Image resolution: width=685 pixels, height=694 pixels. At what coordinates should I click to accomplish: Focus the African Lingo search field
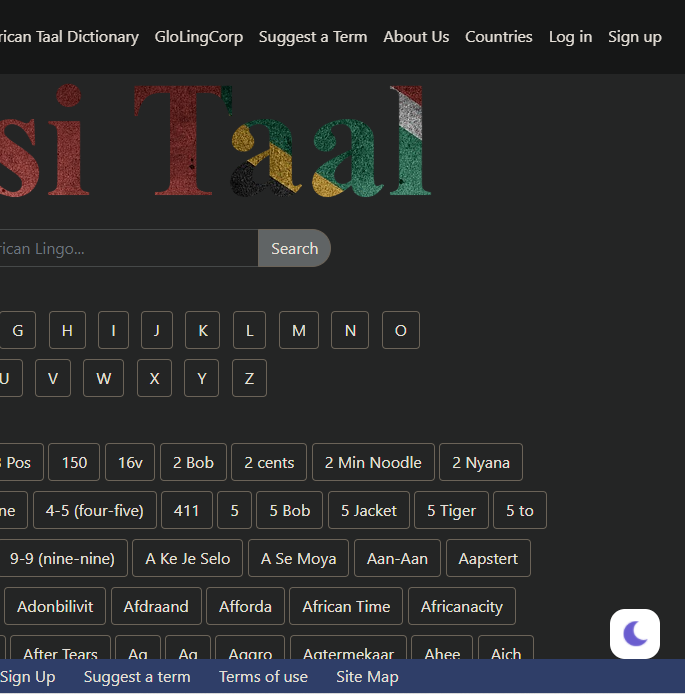pos(128,248)
